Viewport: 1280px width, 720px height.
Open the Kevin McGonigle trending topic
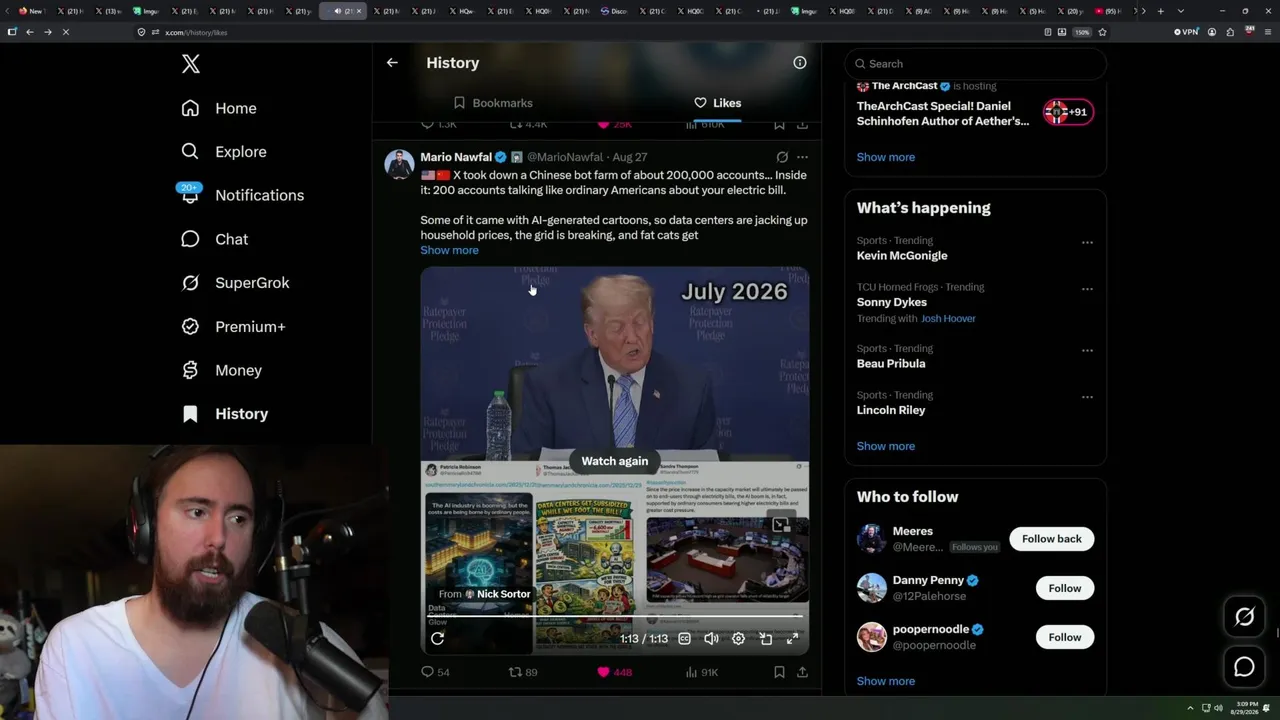coord(902,256)
